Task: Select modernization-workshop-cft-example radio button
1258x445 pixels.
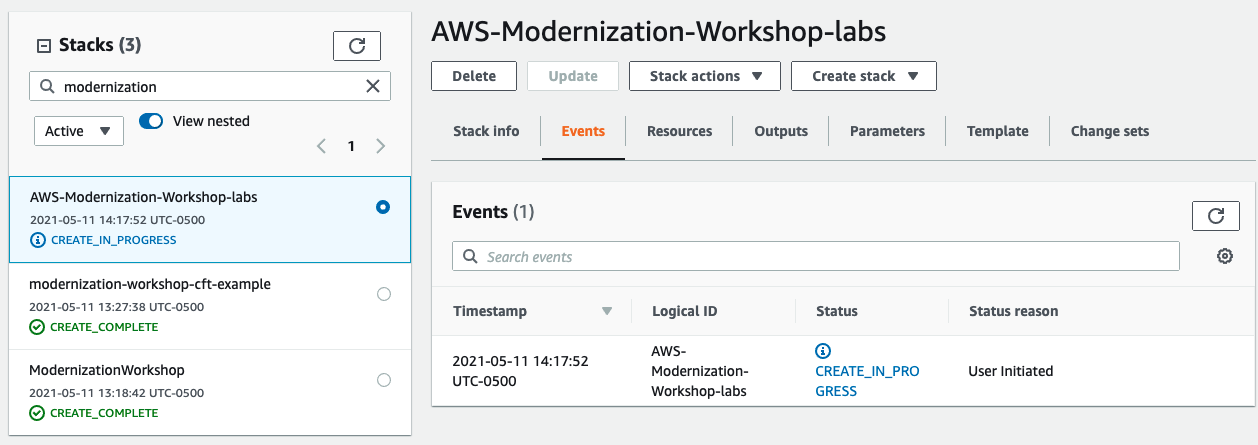Action: [x=384, y=294]
